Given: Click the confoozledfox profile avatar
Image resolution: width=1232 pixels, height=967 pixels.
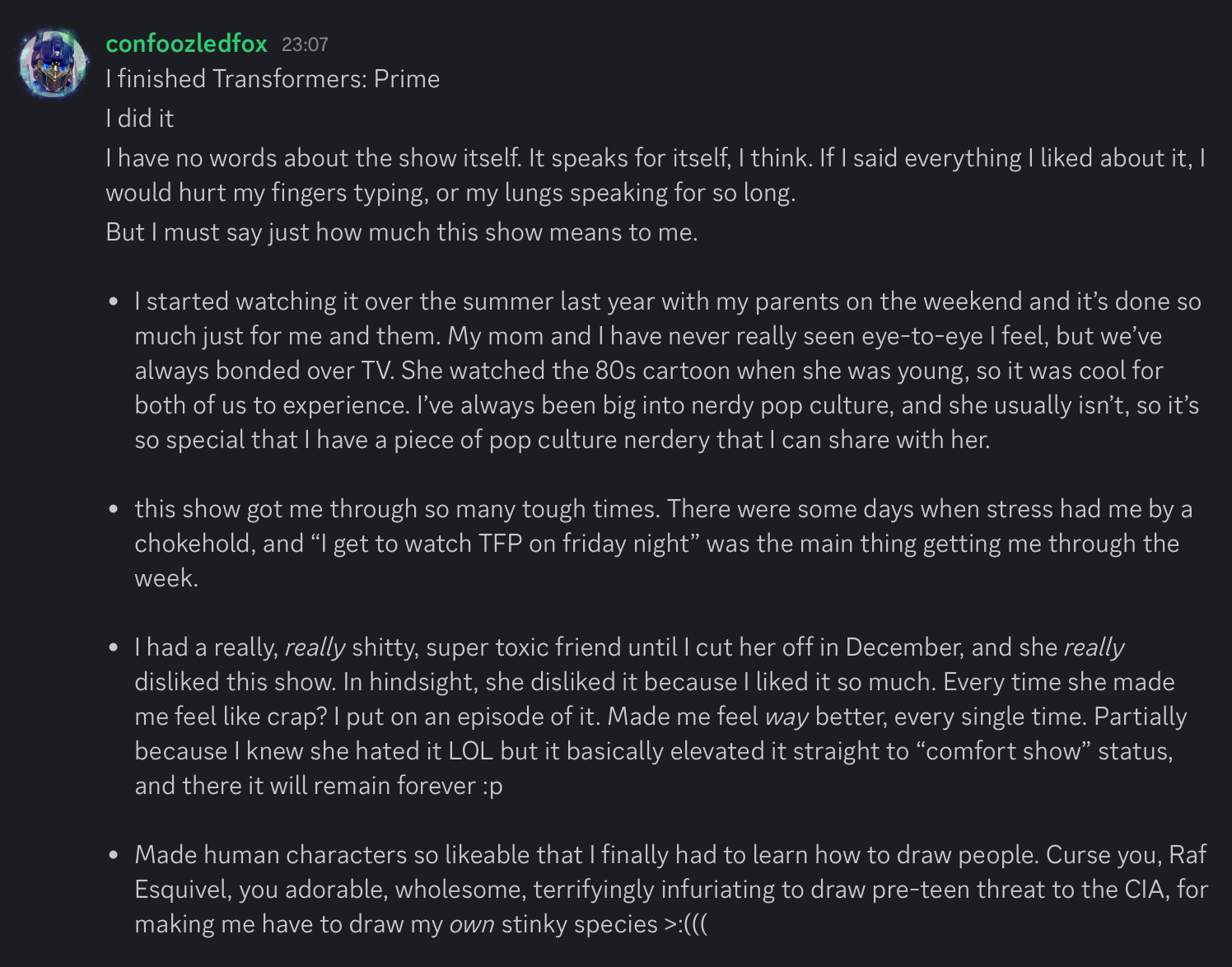Looking at the screenshot, I should pyautogui.click(x=54, y=63).
